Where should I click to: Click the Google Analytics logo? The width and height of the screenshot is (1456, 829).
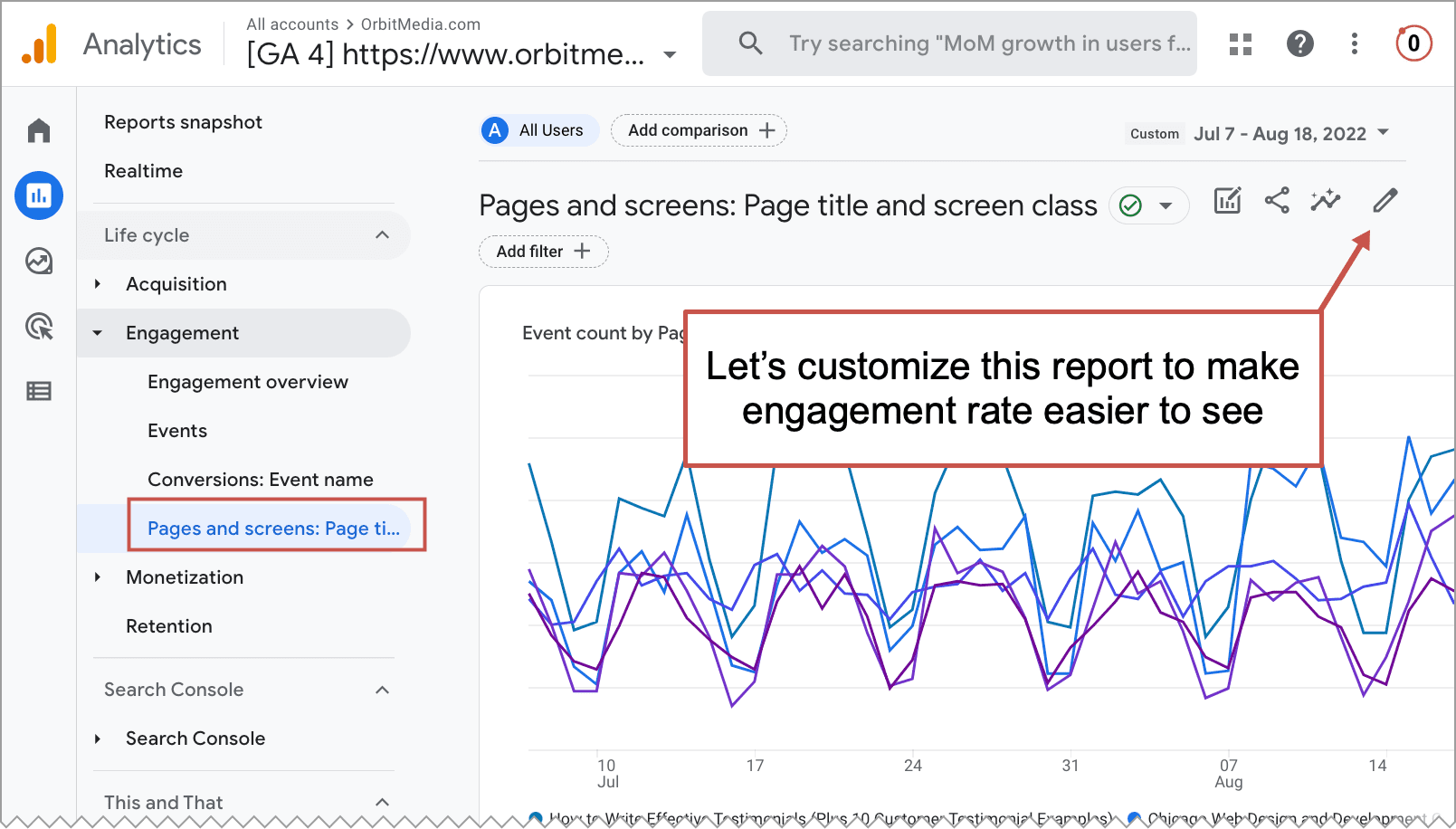point(40,43)
